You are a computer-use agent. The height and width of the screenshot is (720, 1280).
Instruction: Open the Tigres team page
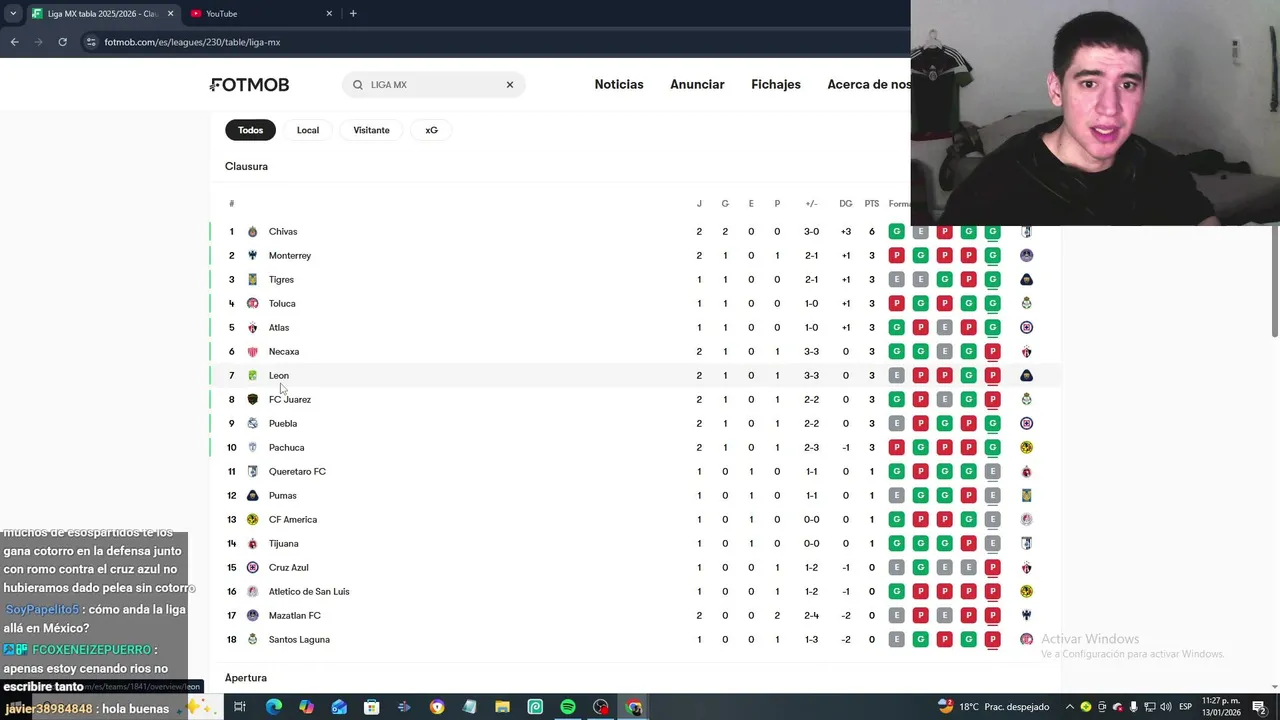coord(281,280)
